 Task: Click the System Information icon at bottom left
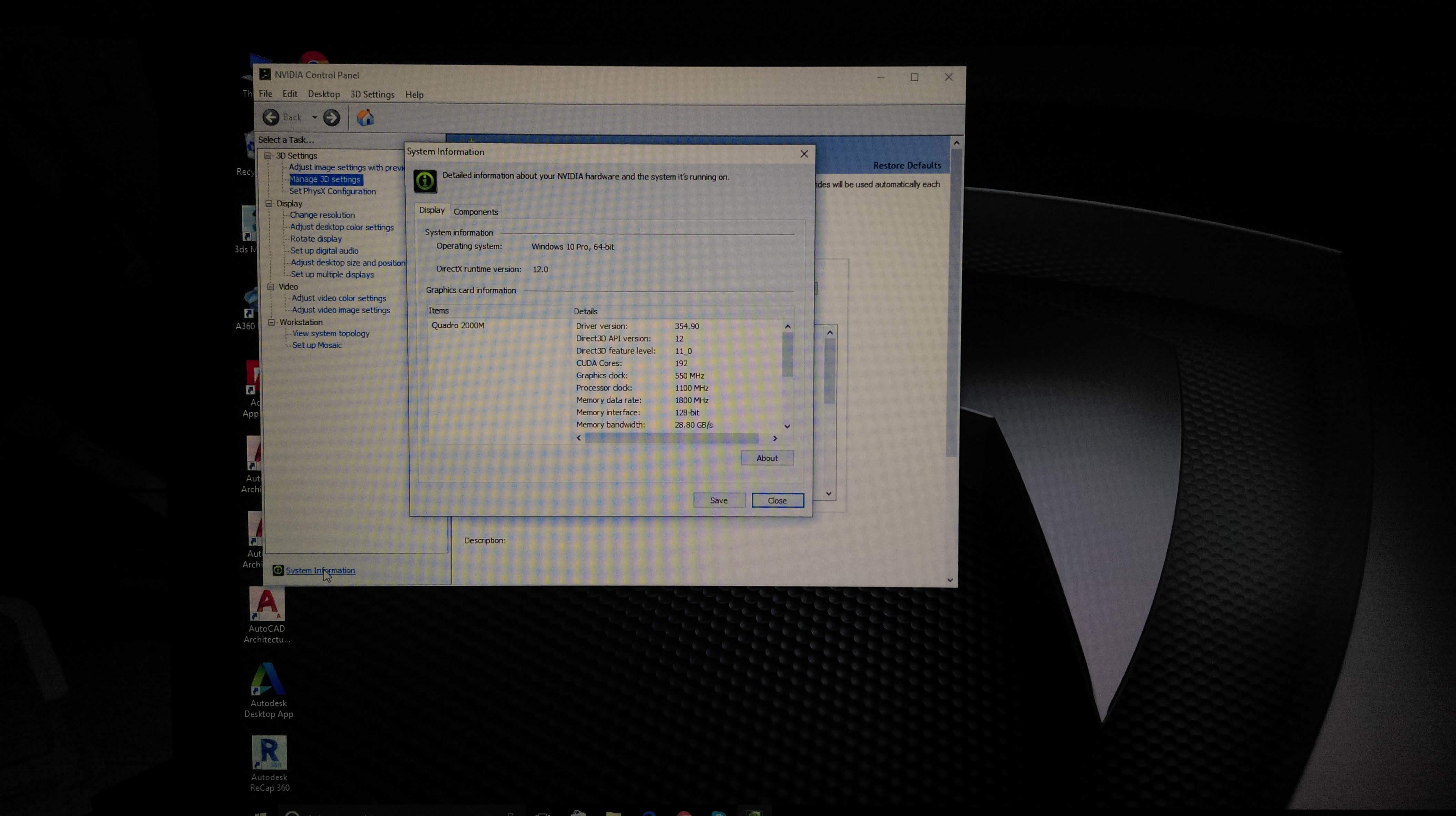click(277, 570)
